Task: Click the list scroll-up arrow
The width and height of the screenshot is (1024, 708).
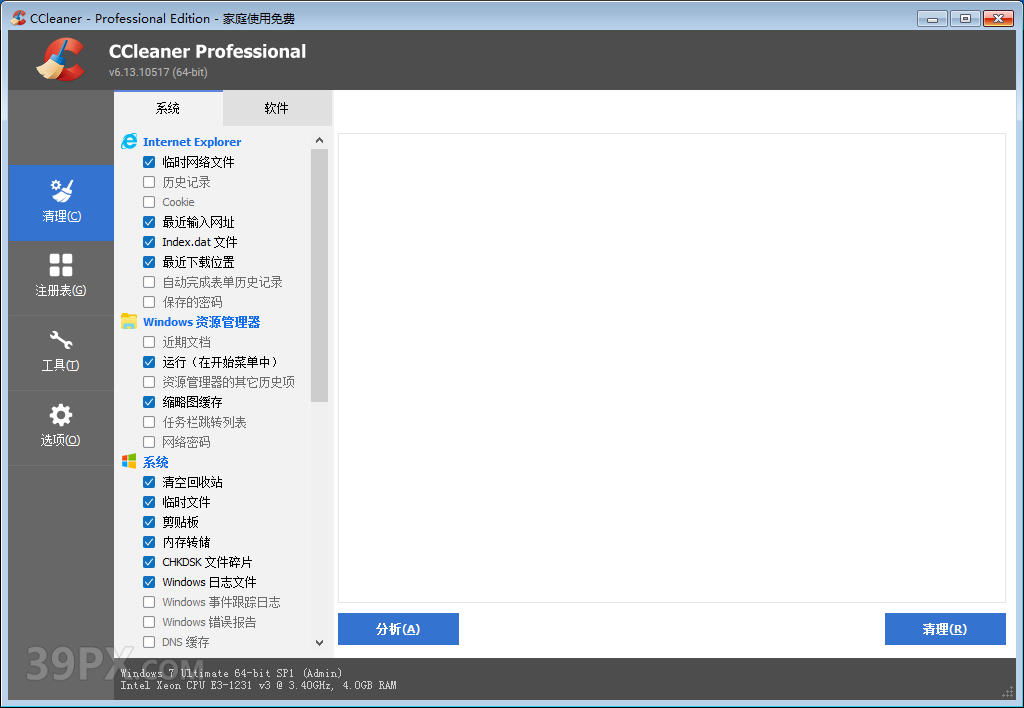Action: 319,140
